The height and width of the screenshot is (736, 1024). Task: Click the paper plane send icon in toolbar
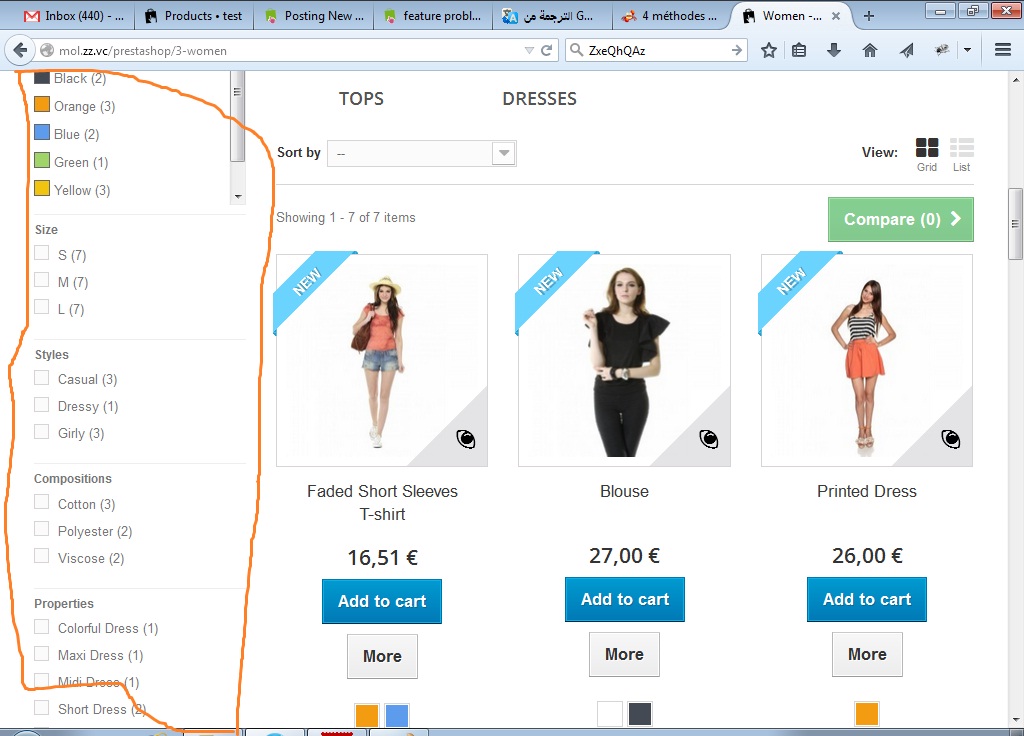click(x=906, y=50)
